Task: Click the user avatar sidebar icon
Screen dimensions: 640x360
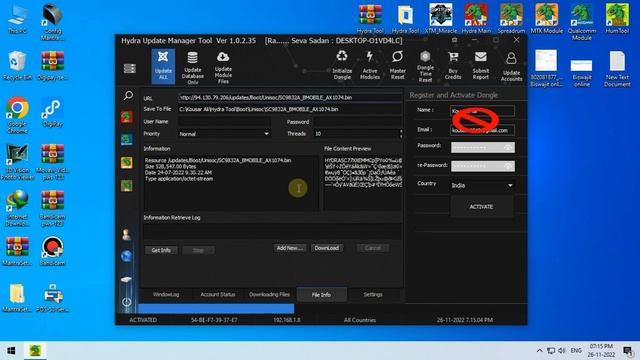Action: coord(127,234)
